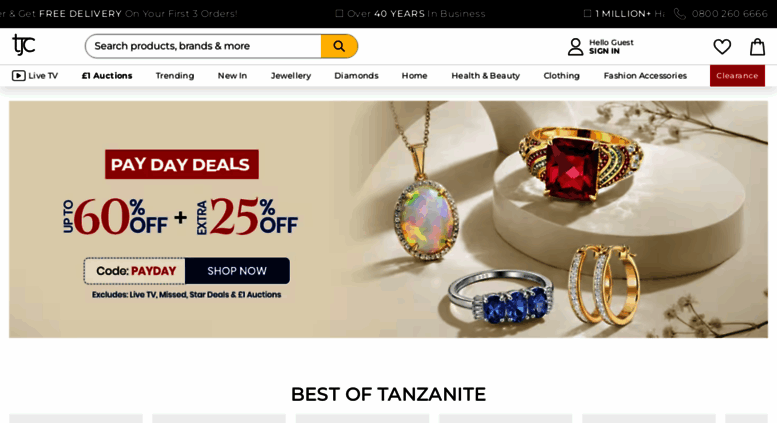
Task: Focus the search products input field
Action: coord(203,46)
